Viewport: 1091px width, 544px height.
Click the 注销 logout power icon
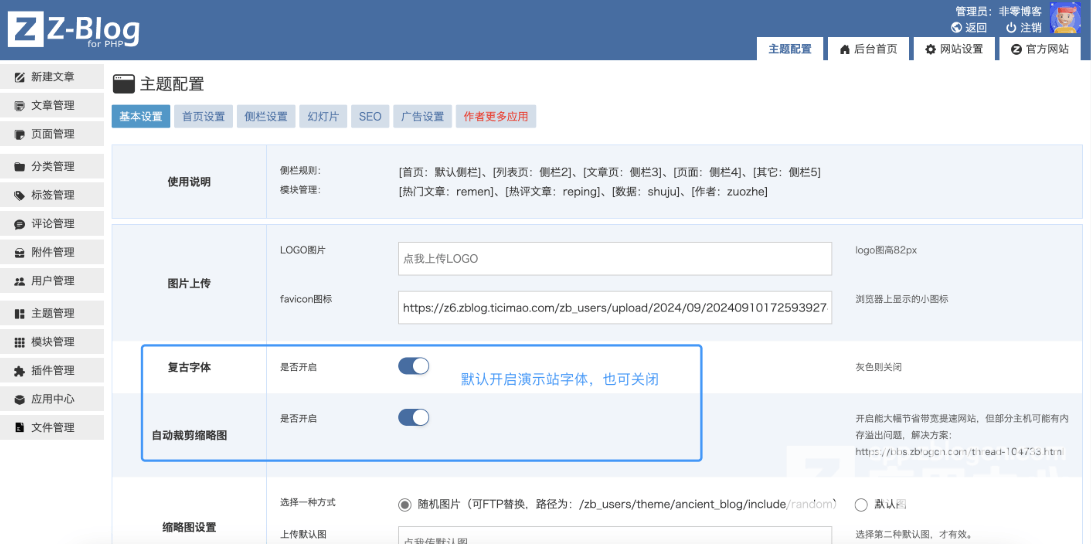tap(1011, 28)
